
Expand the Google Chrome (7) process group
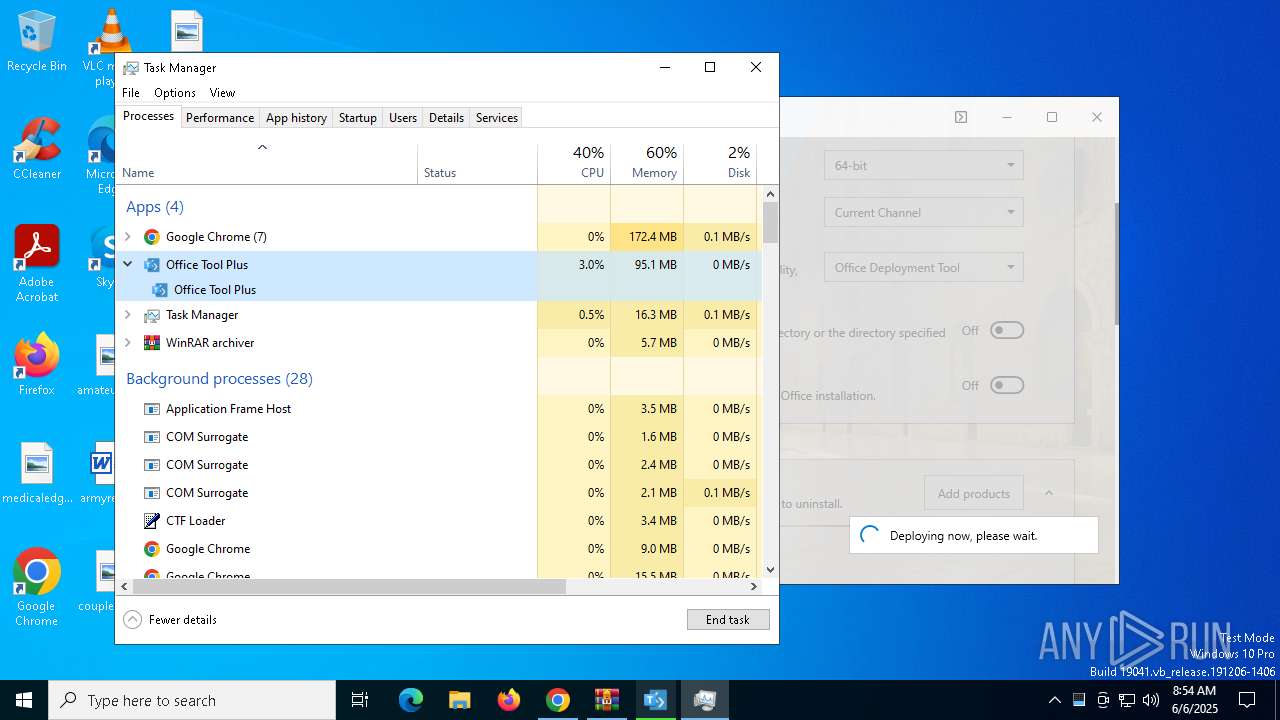[x=127, y=237]
